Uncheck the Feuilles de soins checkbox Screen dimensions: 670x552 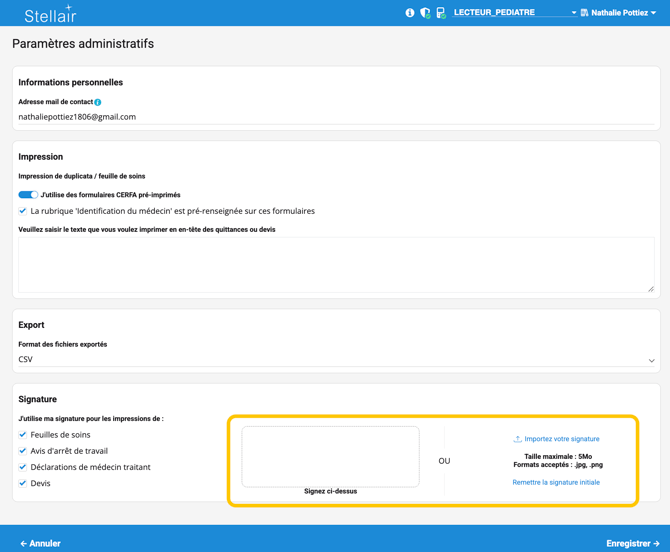pos(23,435)
